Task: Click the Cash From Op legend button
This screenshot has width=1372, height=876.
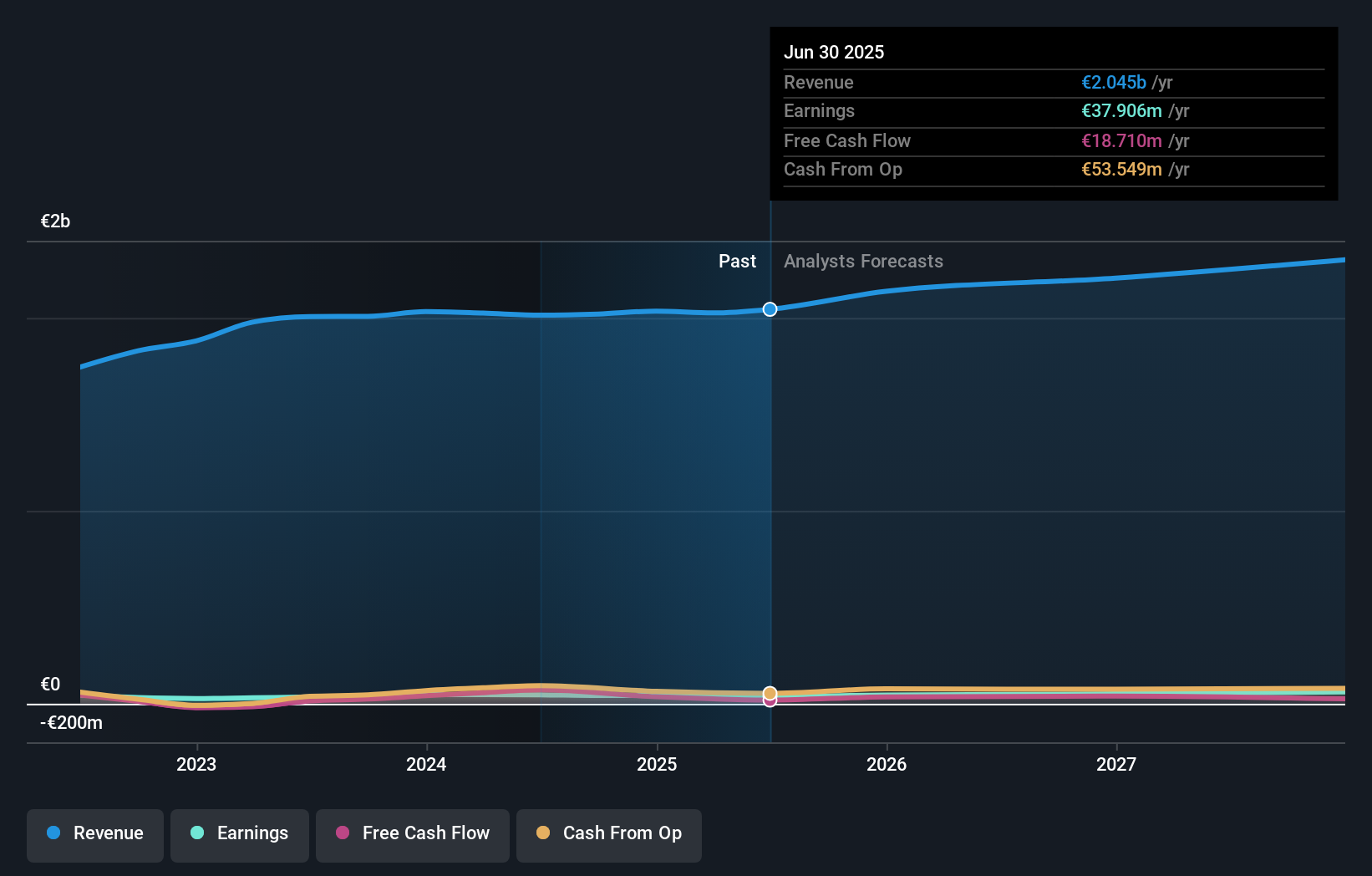Action: point(609,835)
